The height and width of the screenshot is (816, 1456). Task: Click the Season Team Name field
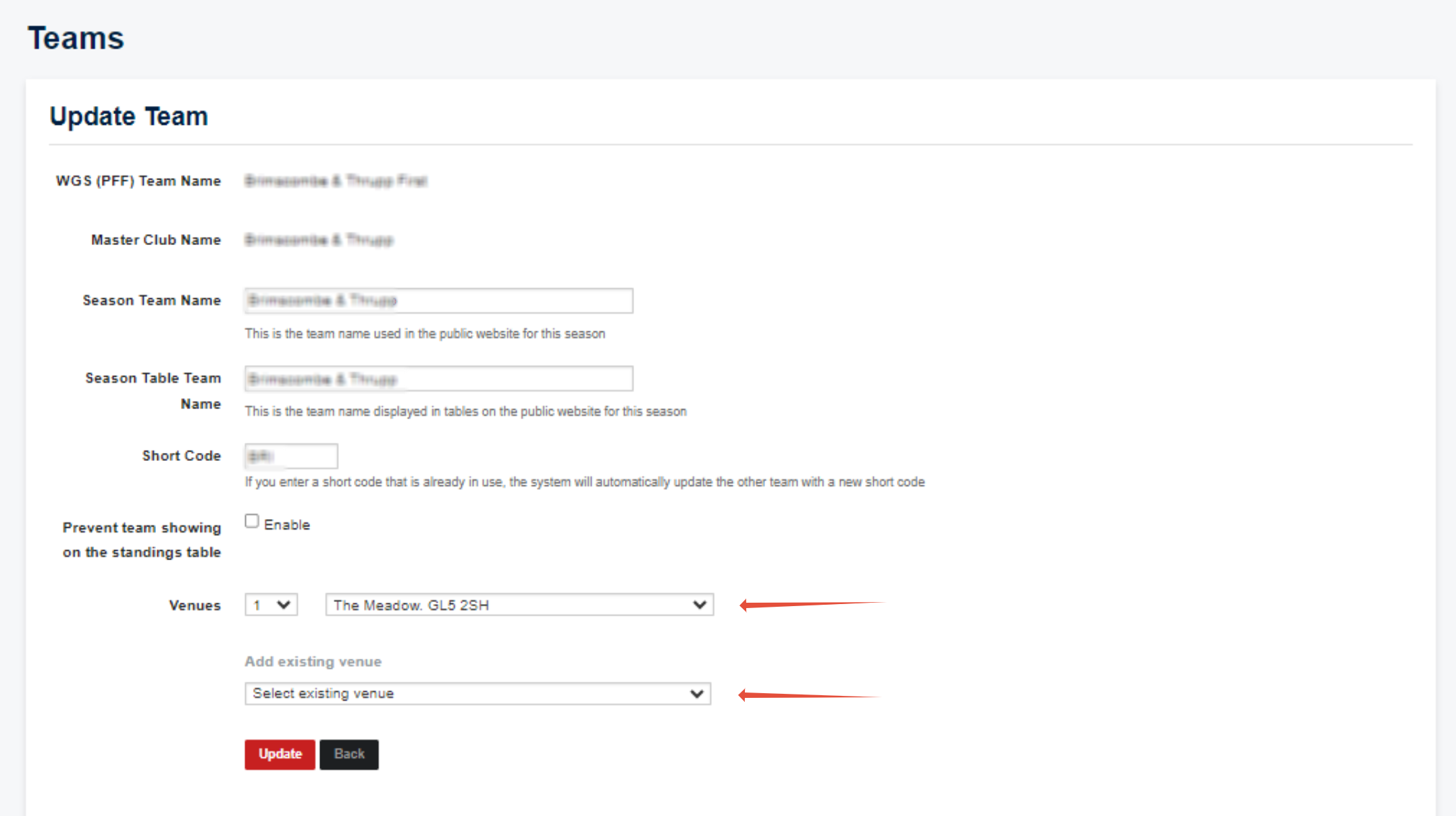[438, 301]
